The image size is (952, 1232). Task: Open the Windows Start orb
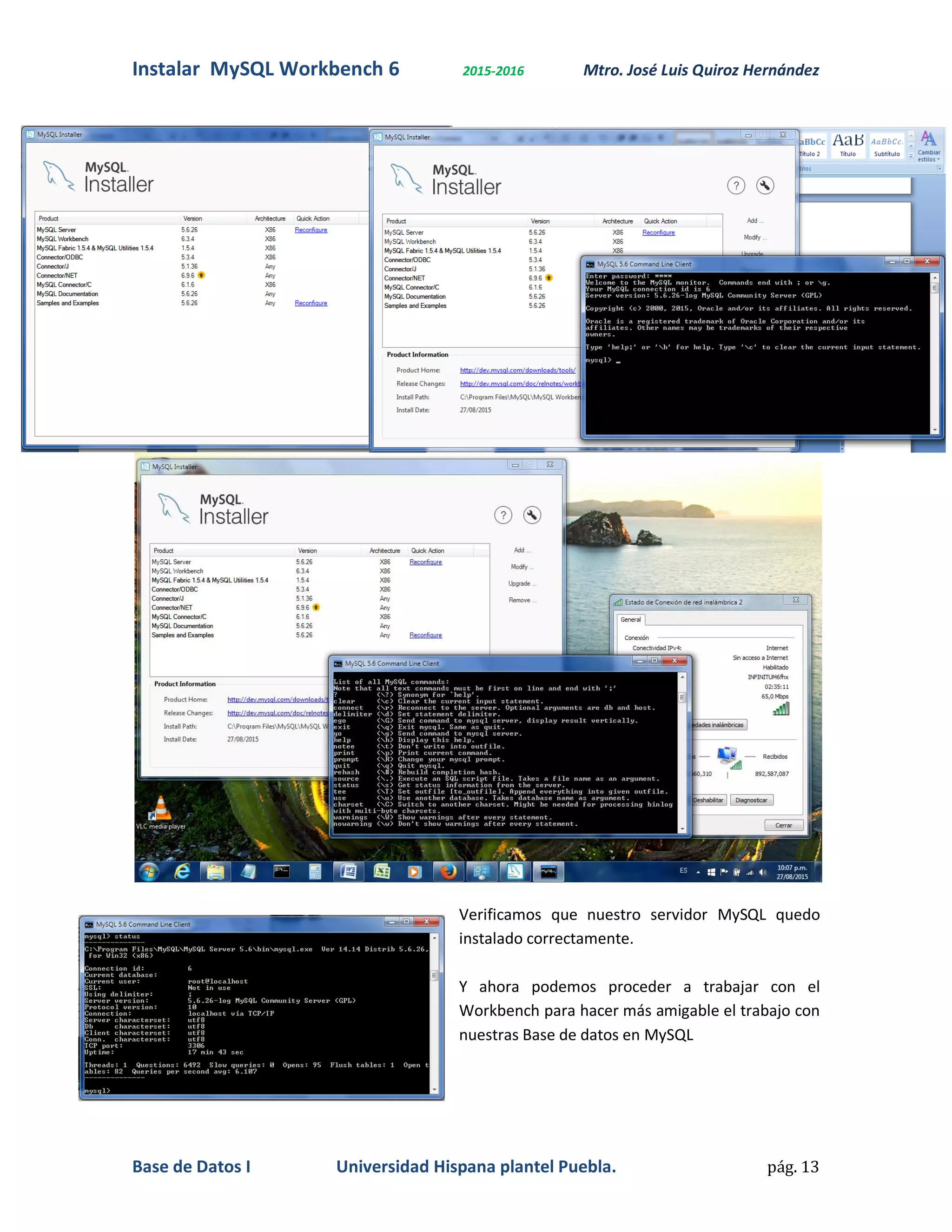[x=149, y=872]
